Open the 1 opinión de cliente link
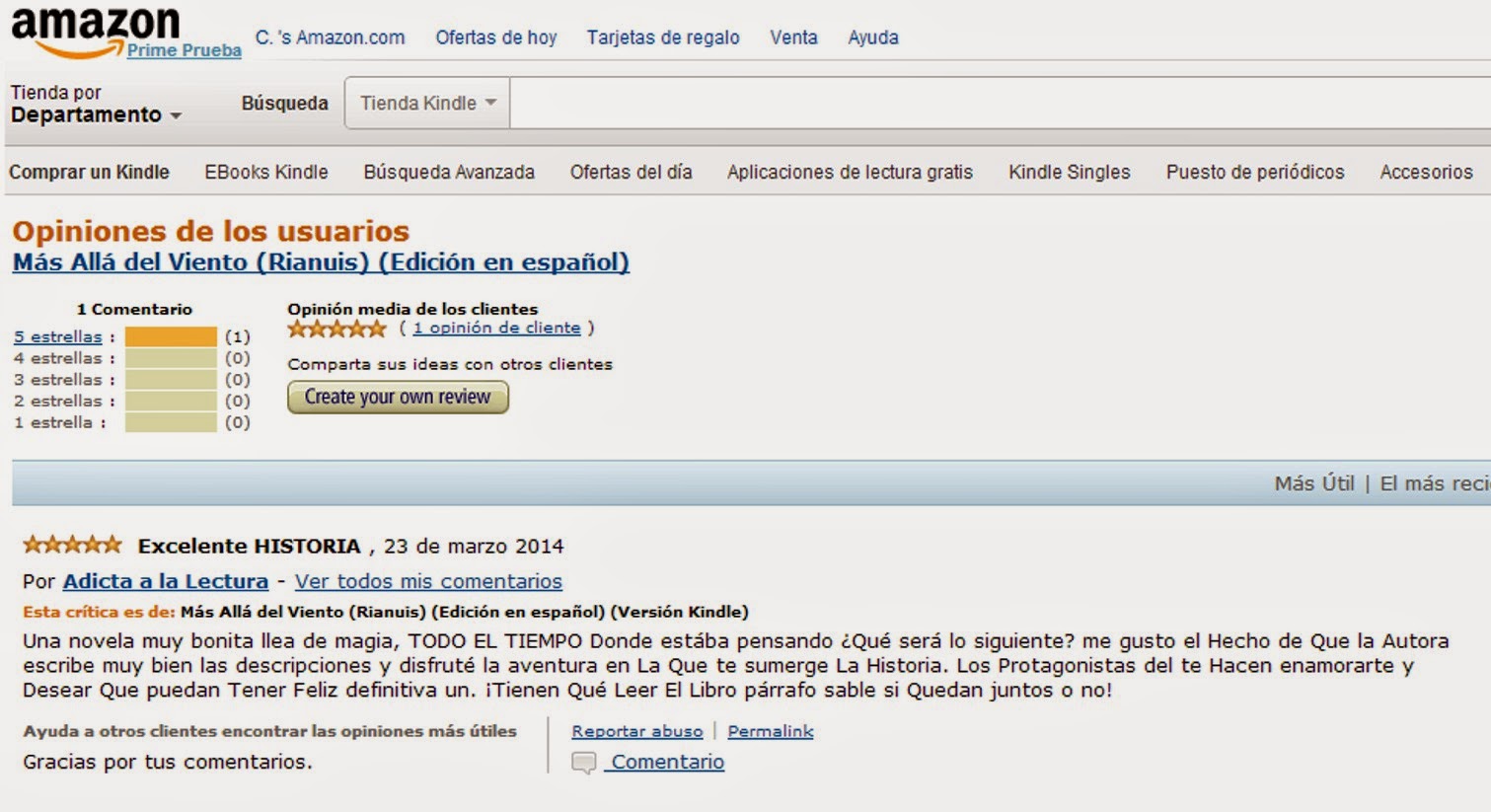This screenshot has height=812, width=1491. 496,328
